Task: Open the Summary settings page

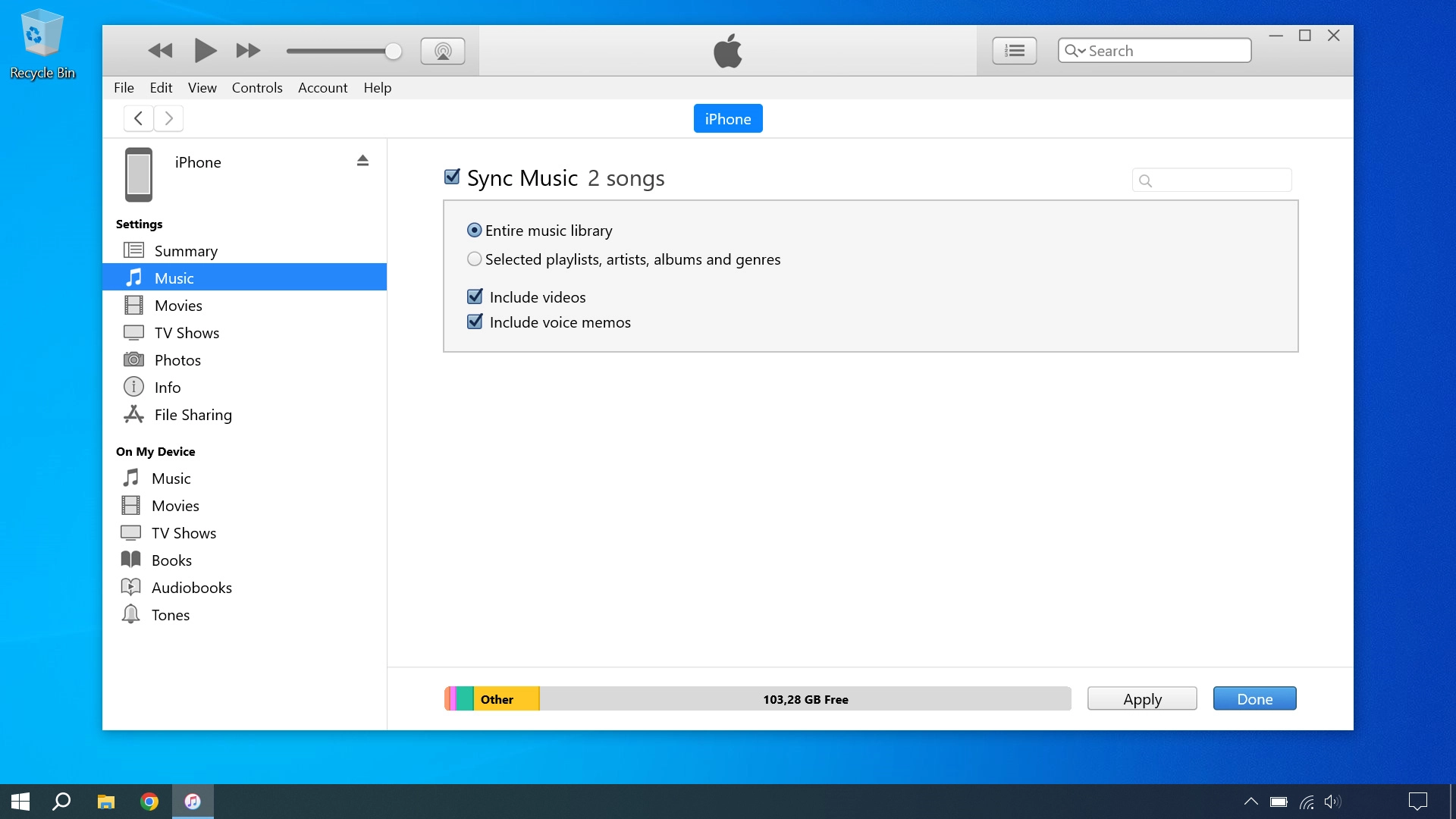Action: (186, 250)
